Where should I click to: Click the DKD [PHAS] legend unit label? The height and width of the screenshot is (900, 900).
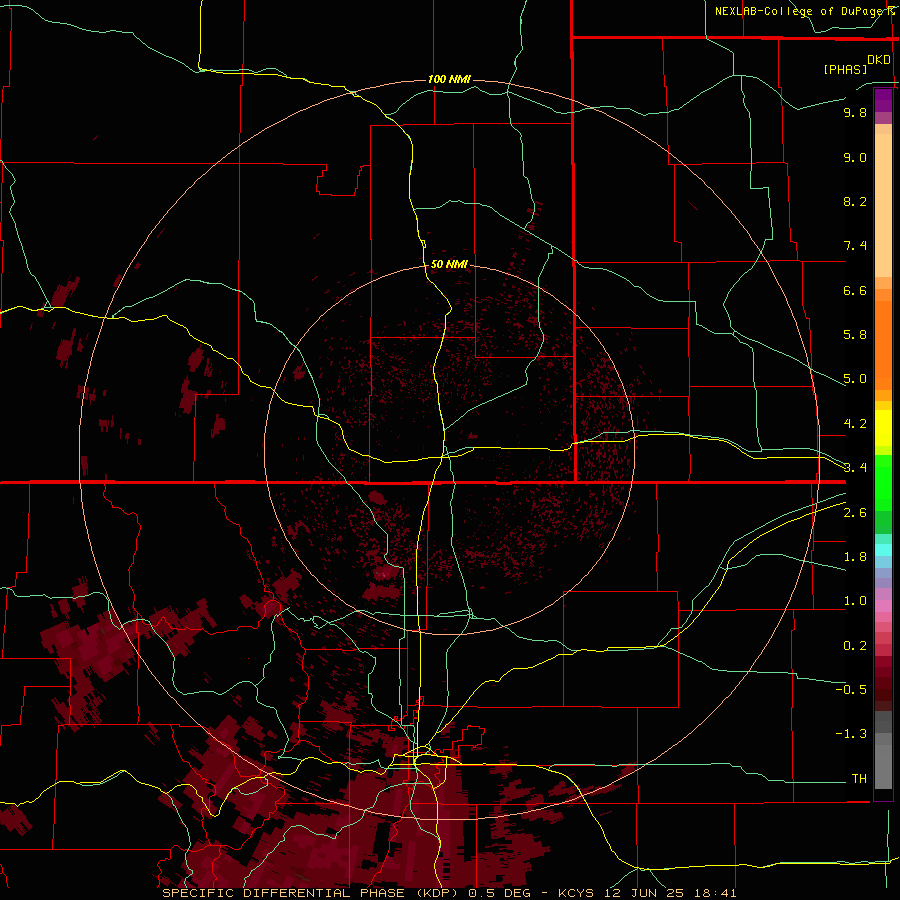(856, 64)
